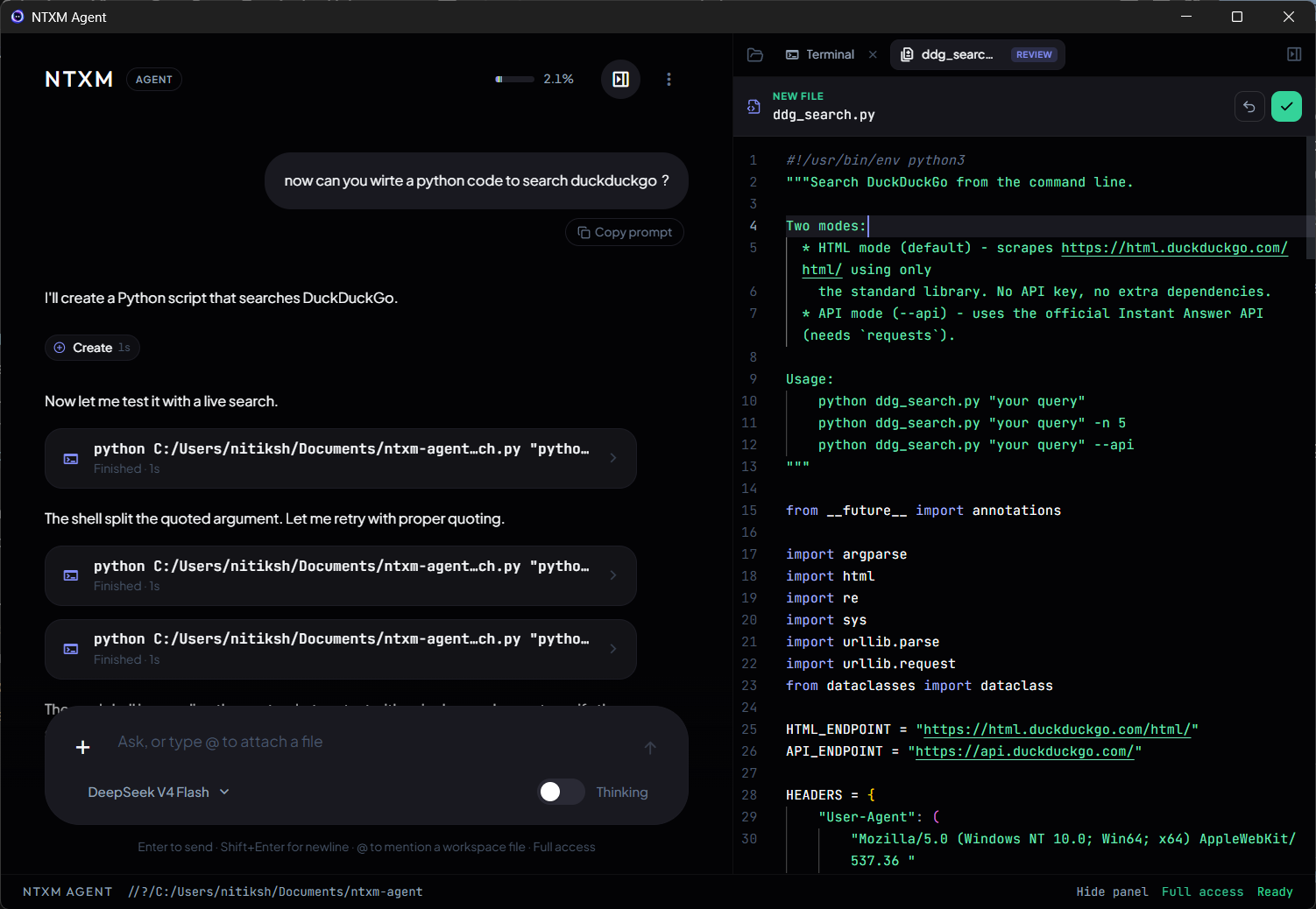The height and width of the screenshot is (909, 1316).
Task: Open the DeepSeek V4 Flash model dropdown
Action: click(x=159, y=793)
